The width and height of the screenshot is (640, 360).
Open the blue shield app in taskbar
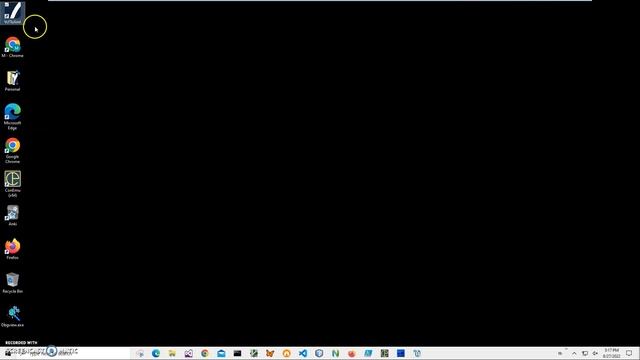[x=319, y=353]
